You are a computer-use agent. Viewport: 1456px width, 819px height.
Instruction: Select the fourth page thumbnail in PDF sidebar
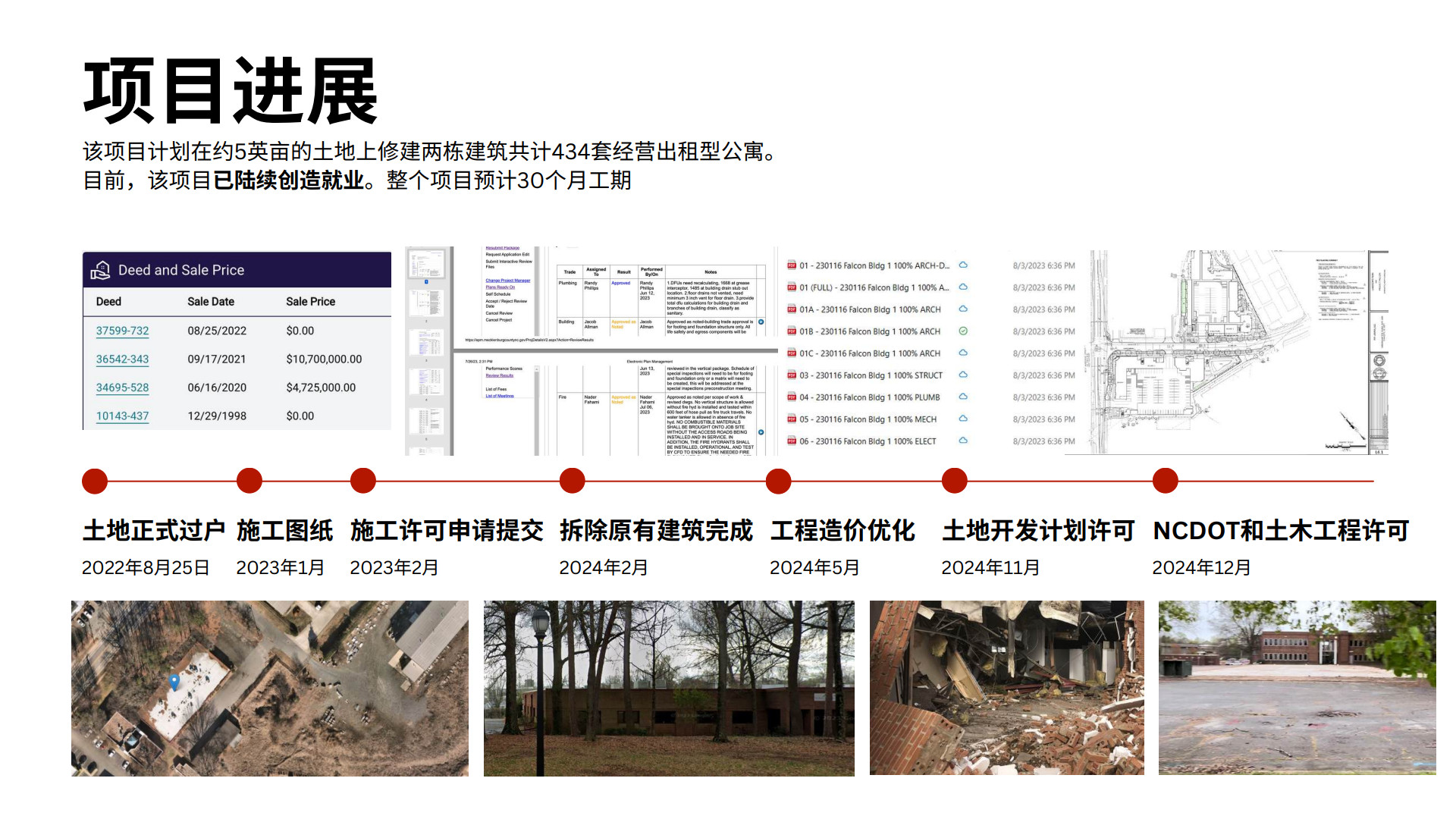pyautogui.click(x=427, y=381)
